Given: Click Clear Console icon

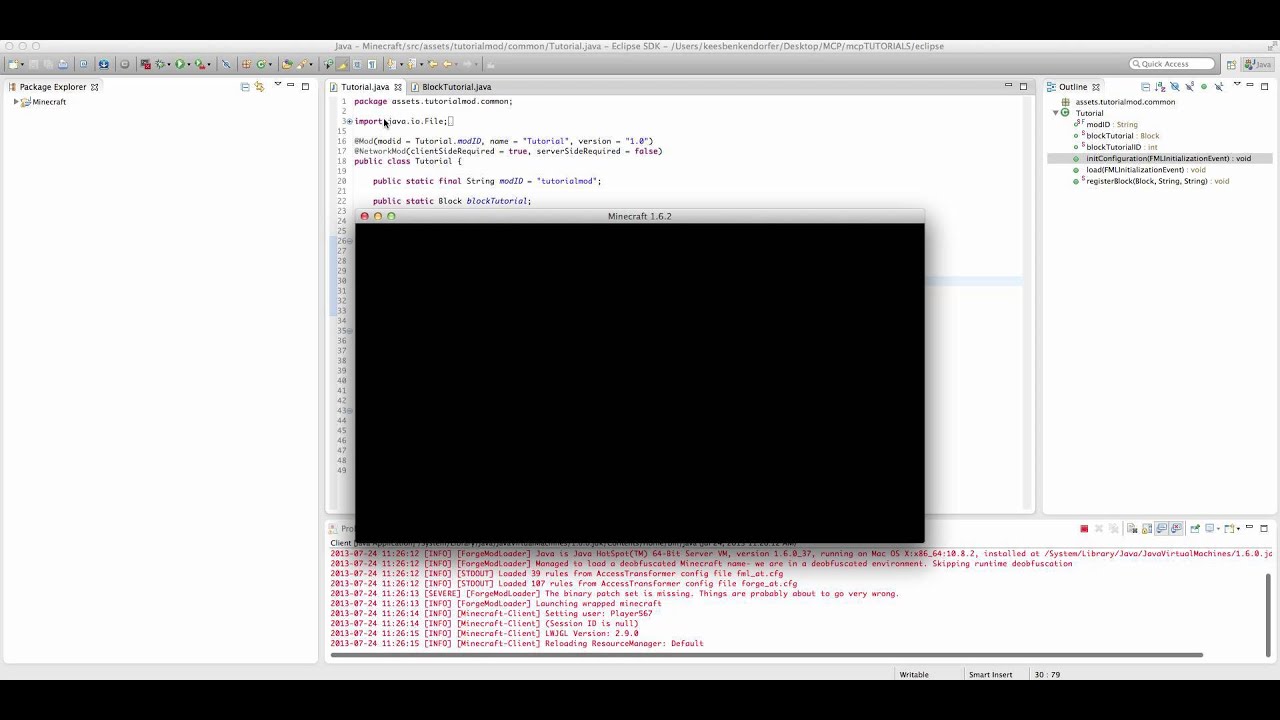Looking at the screenshot, I should pos(1132,528).
